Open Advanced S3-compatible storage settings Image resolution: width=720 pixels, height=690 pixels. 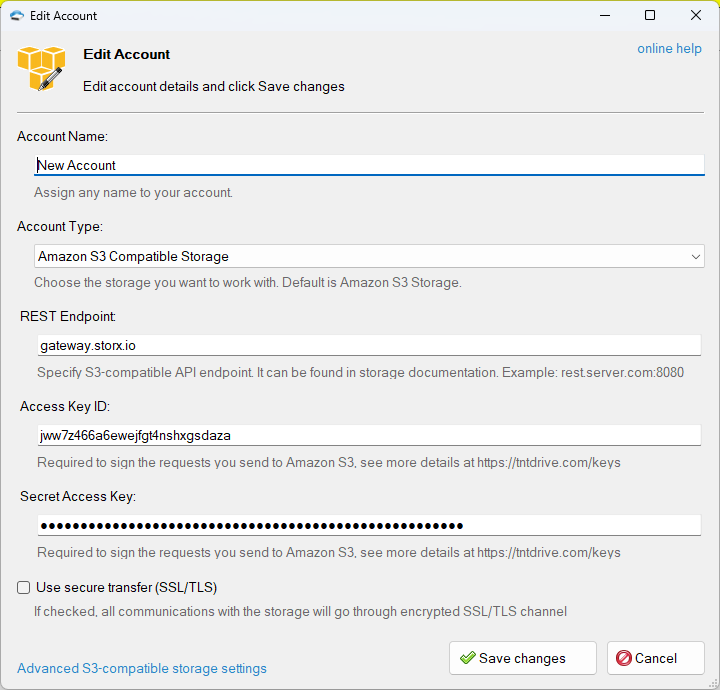(x=142, y=668)
